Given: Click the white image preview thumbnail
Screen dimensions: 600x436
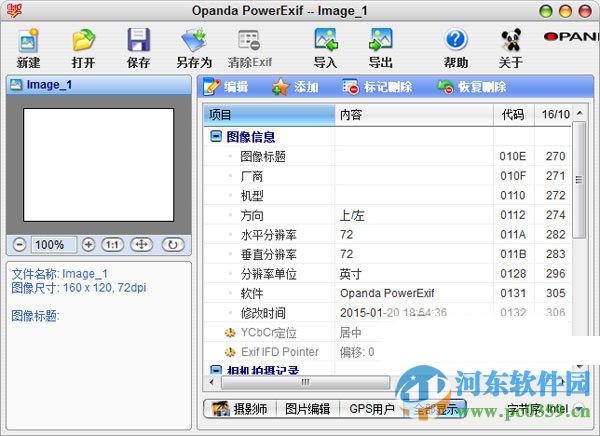Looking at the screenshot, I should tap(98, 165).
